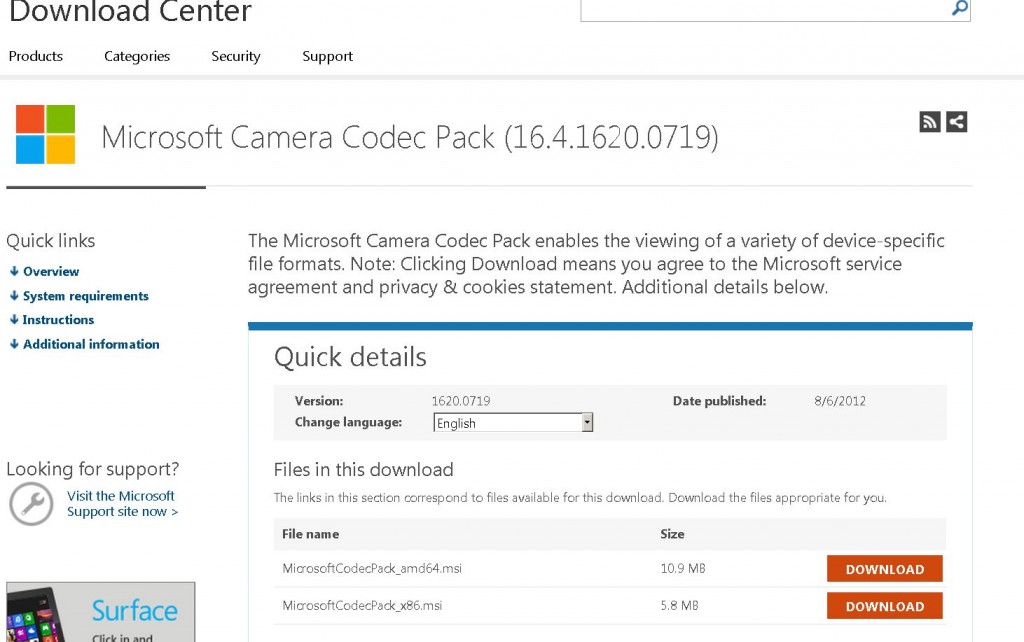
Task: Click the arrow icon beside Additional information
Action: point(14,344)
